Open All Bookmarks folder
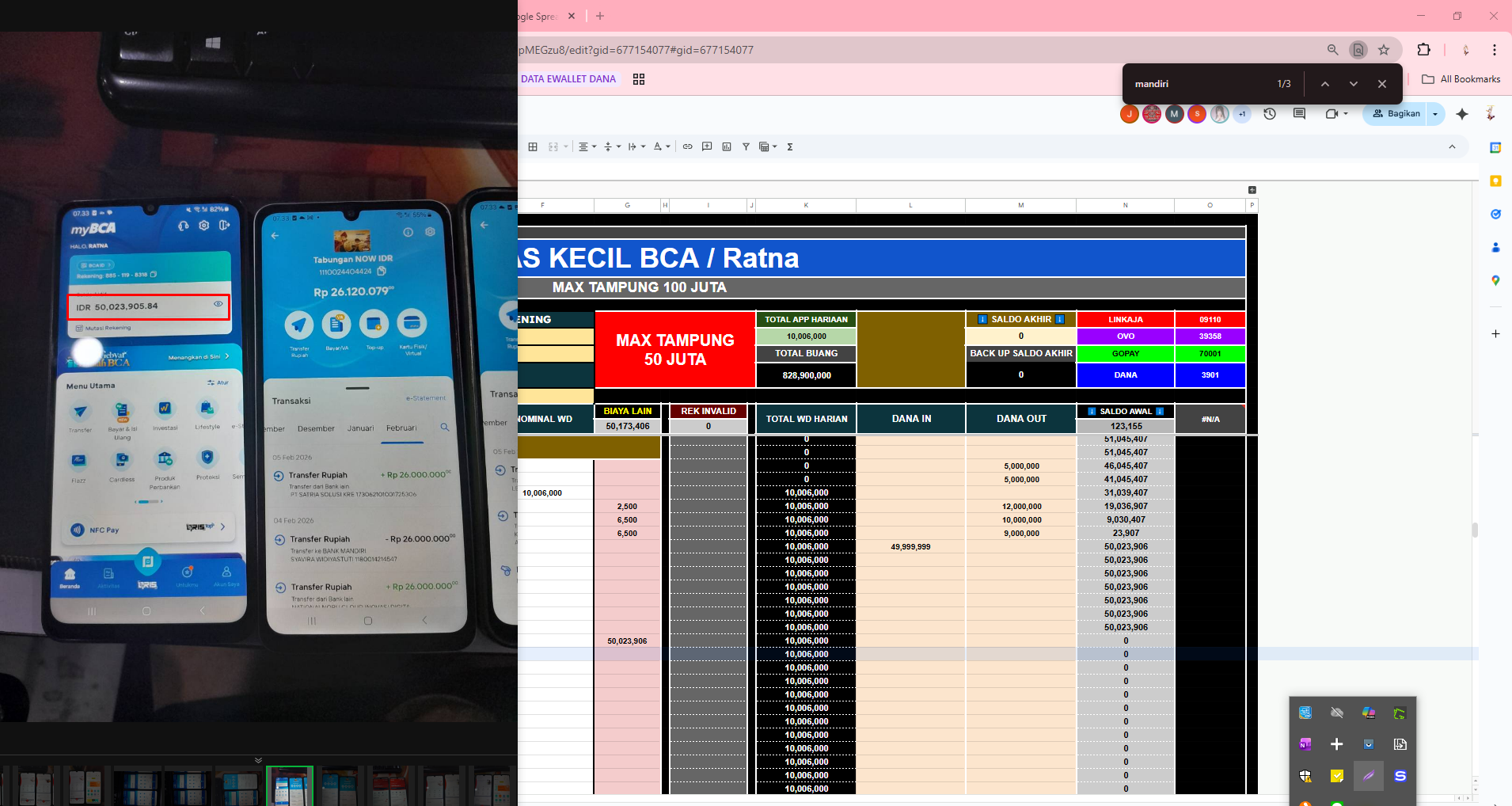 1461,79
